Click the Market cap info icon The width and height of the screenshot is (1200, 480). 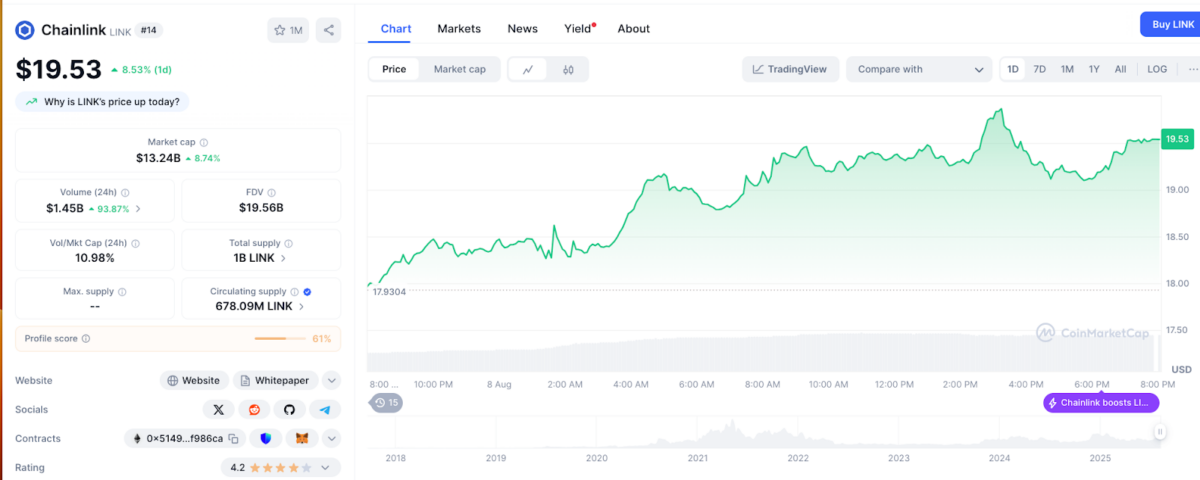pyautogui.click(x=204, y=143)
